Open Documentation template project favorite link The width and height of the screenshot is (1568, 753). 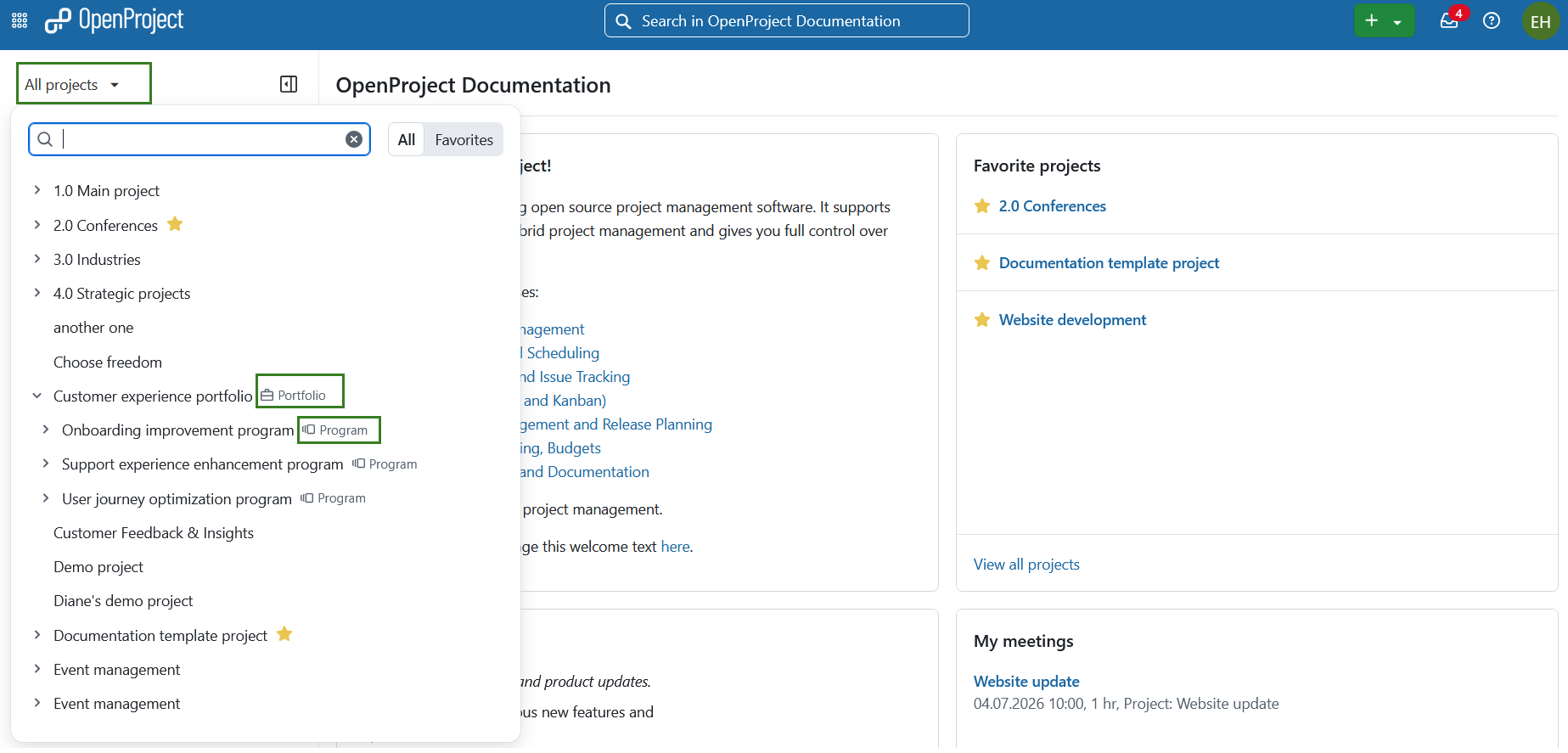(x=1109, y=263)
